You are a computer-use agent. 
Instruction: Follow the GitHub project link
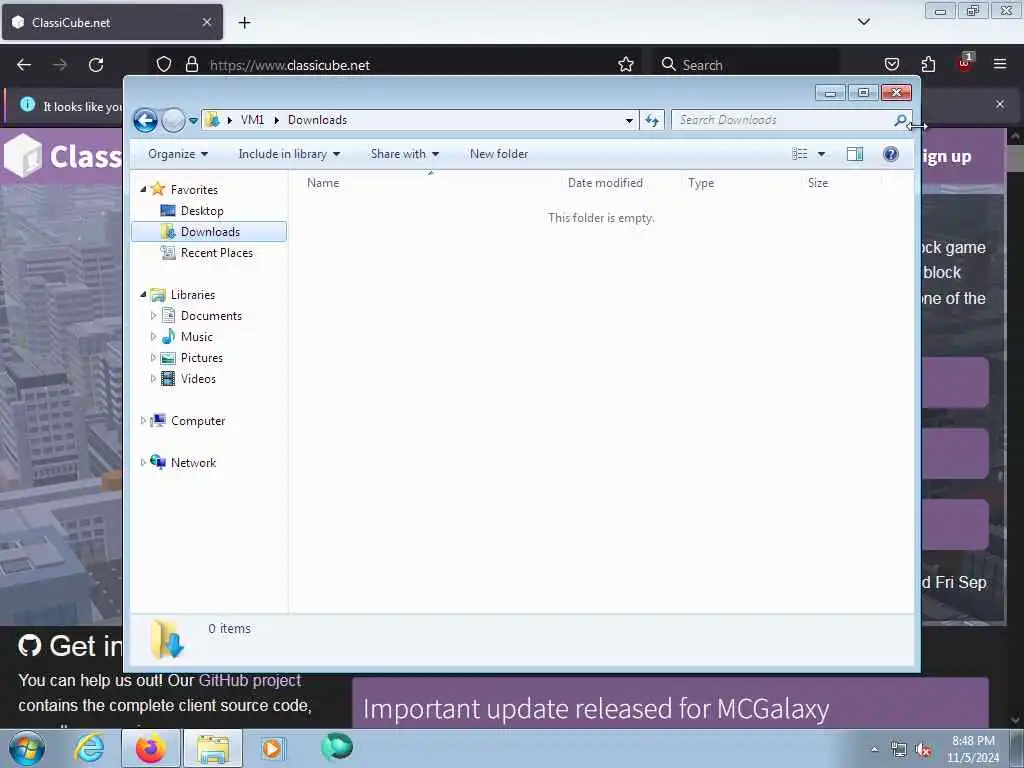click(x=249, y=680)
